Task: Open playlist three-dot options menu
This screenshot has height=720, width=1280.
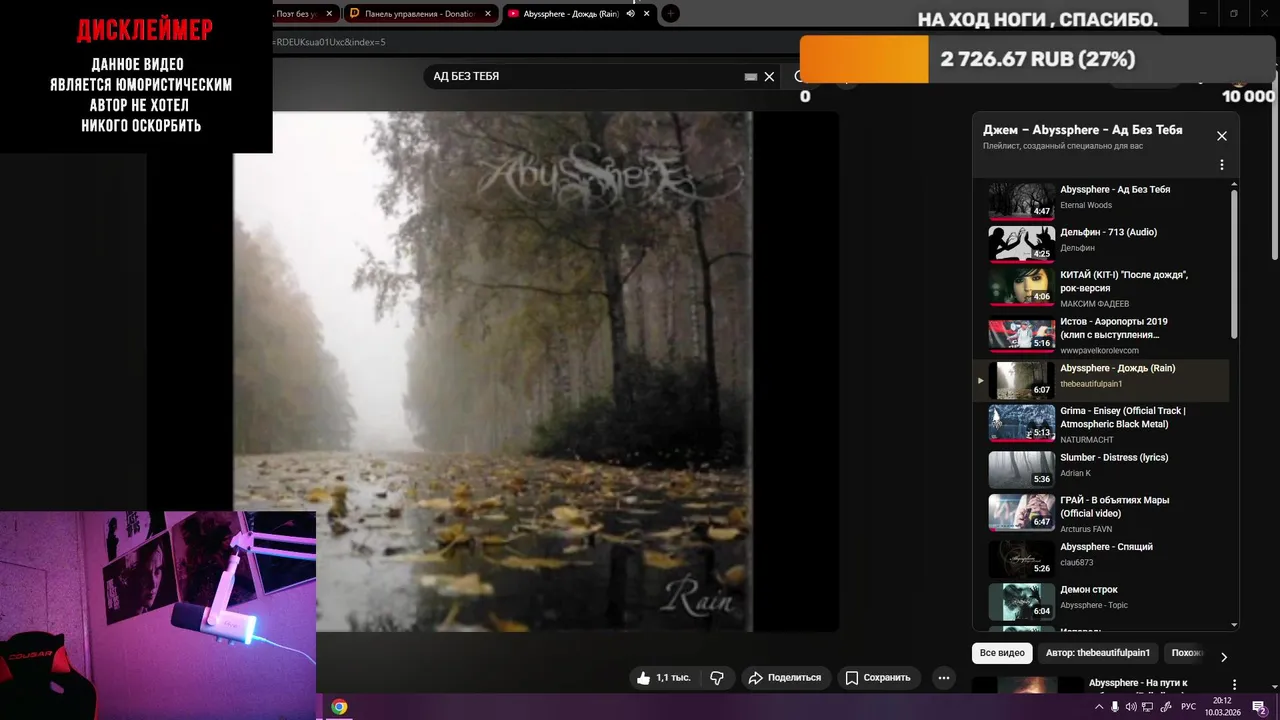Action: [x=1221, y=165]
